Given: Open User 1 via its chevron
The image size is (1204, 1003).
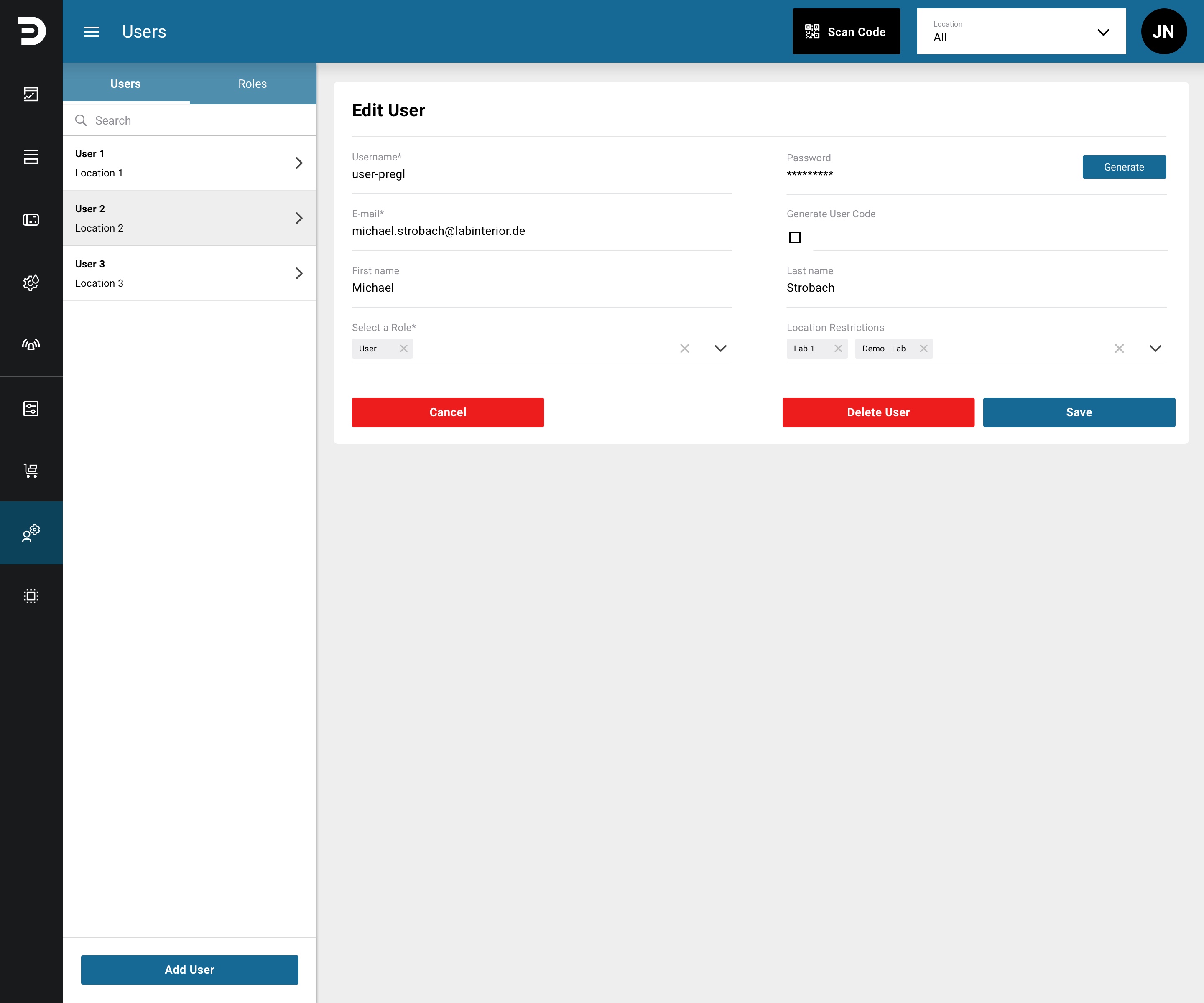Looking at the screenshot, I should point(299,163).
